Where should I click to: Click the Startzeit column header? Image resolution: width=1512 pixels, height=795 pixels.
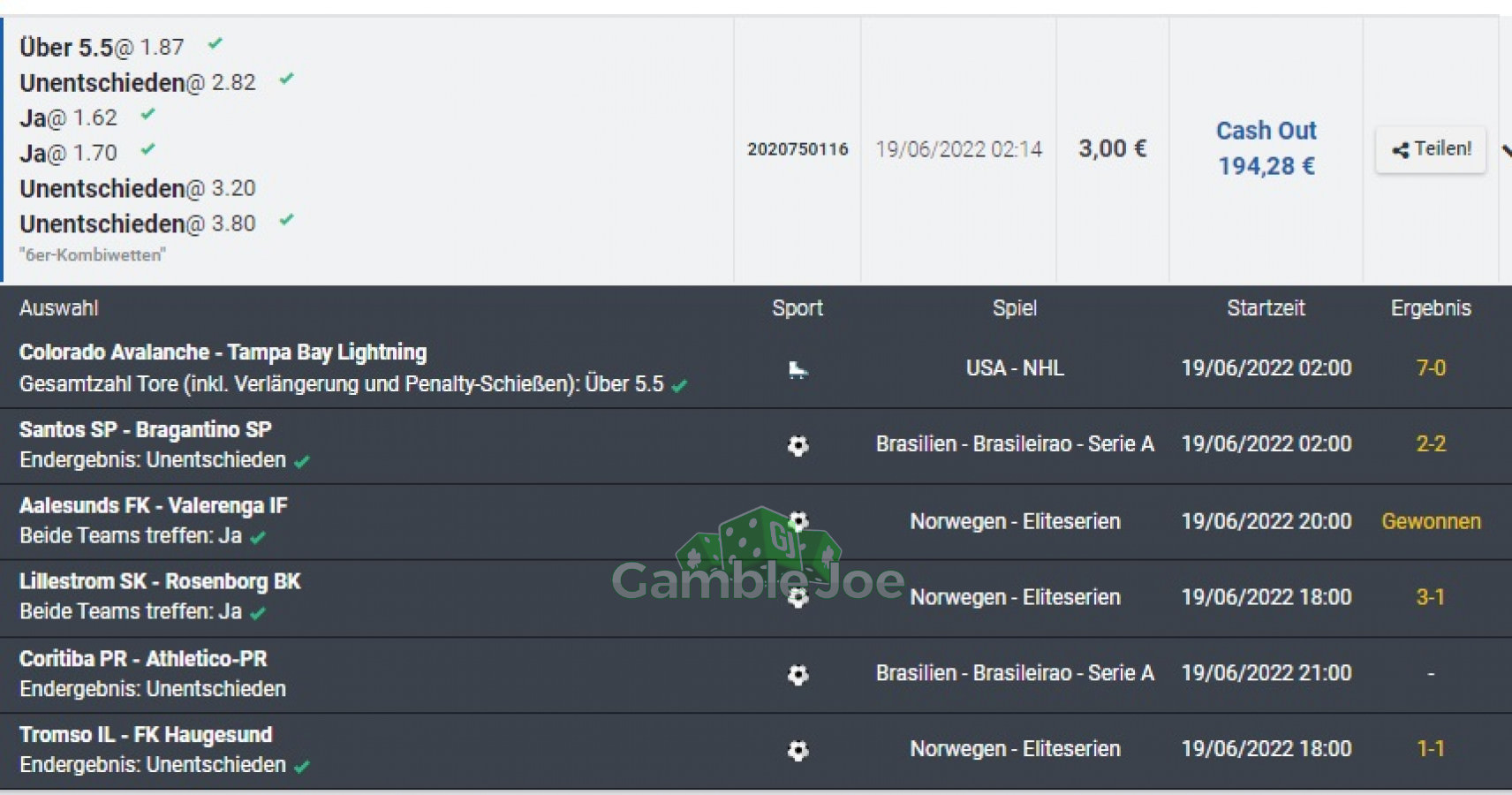point(1266,308)
